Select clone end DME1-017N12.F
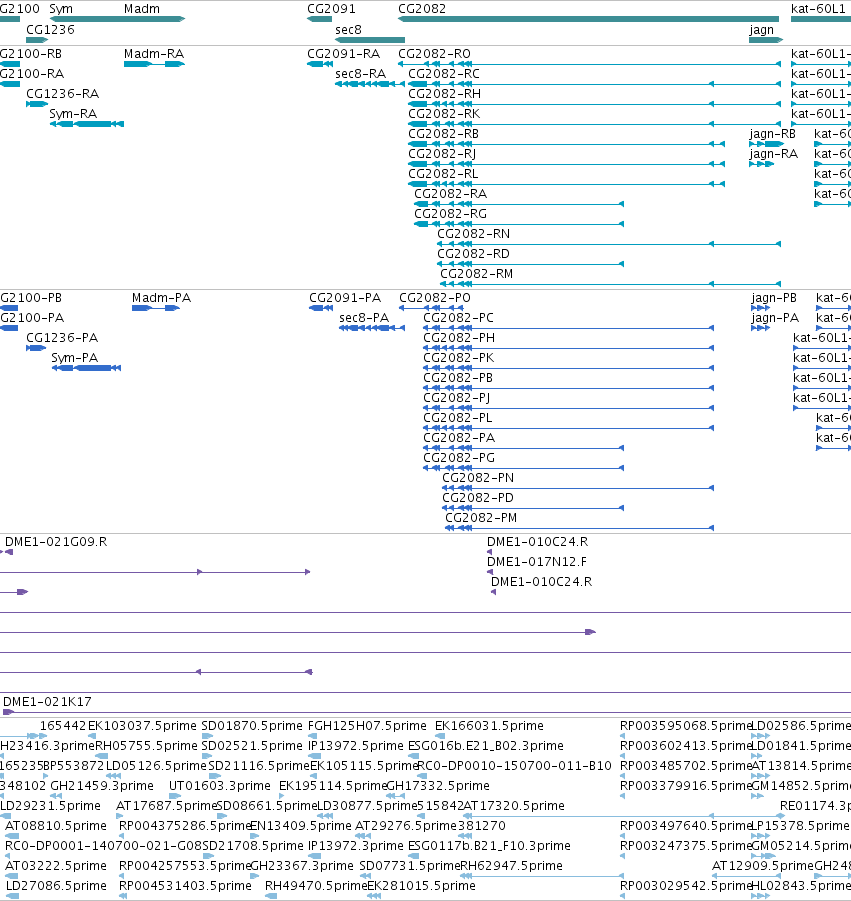Image resolution: width=851 pixels, height=901 pixels. click(537, 562)
